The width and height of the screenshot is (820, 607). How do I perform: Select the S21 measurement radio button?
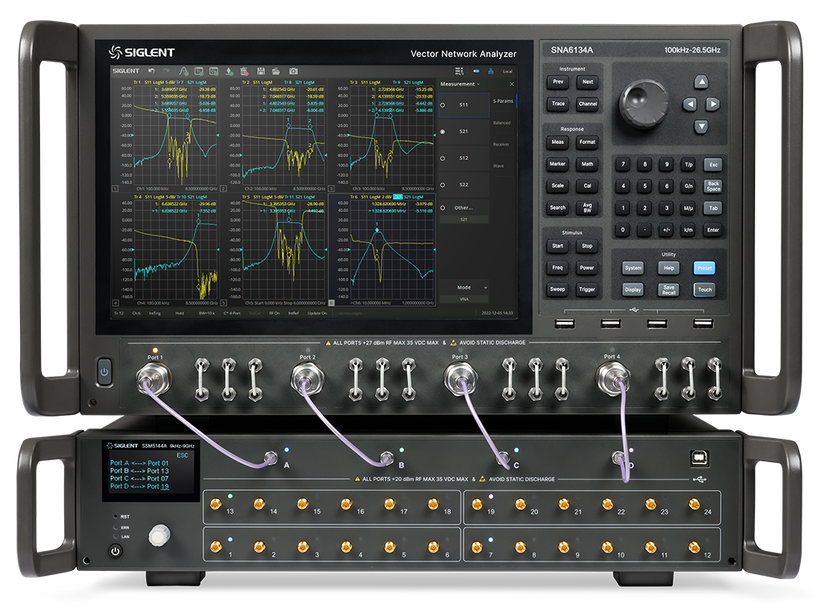coord(443,132)
